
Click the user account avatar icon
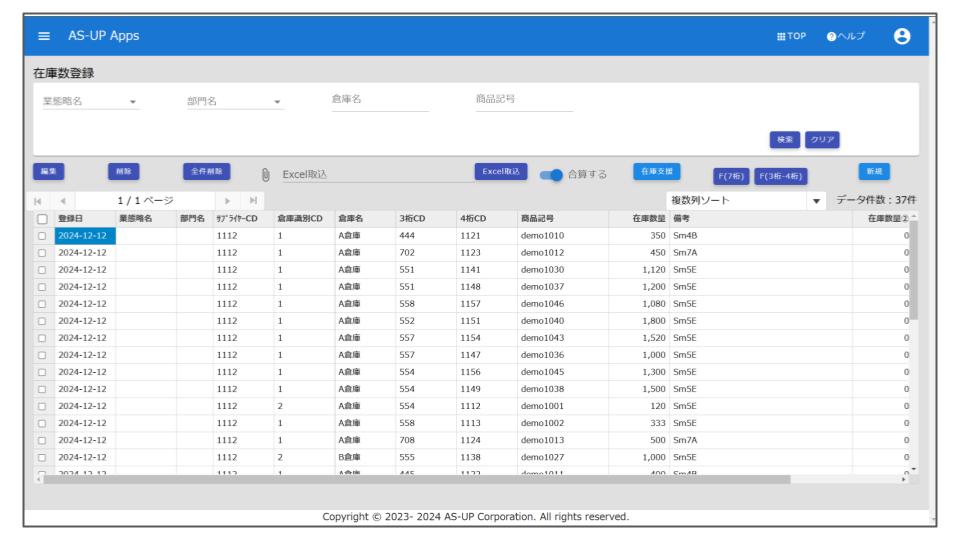[x=903, y=36]
